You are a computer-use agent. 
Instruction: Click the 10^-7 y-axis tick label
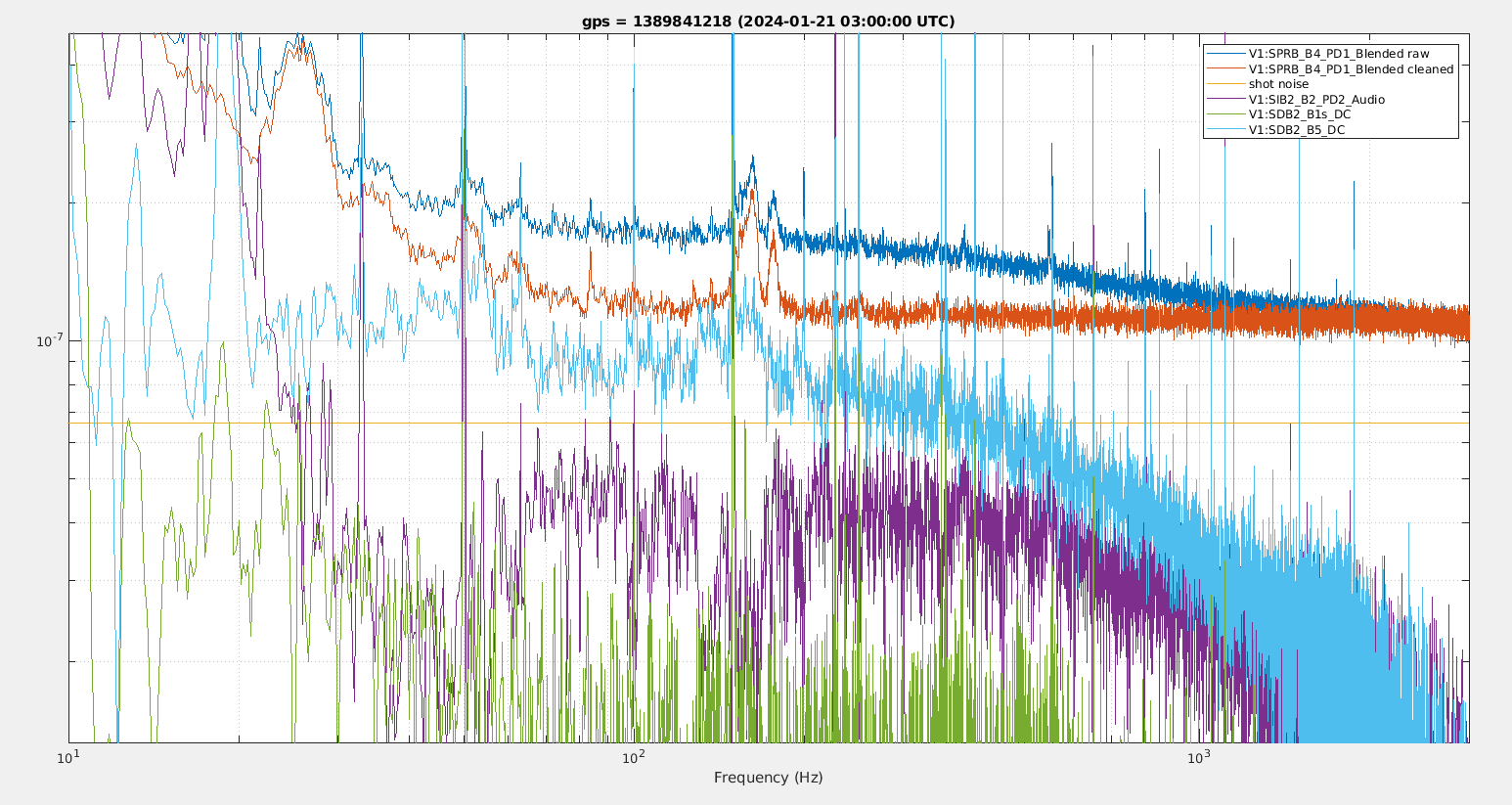[49, 340]
